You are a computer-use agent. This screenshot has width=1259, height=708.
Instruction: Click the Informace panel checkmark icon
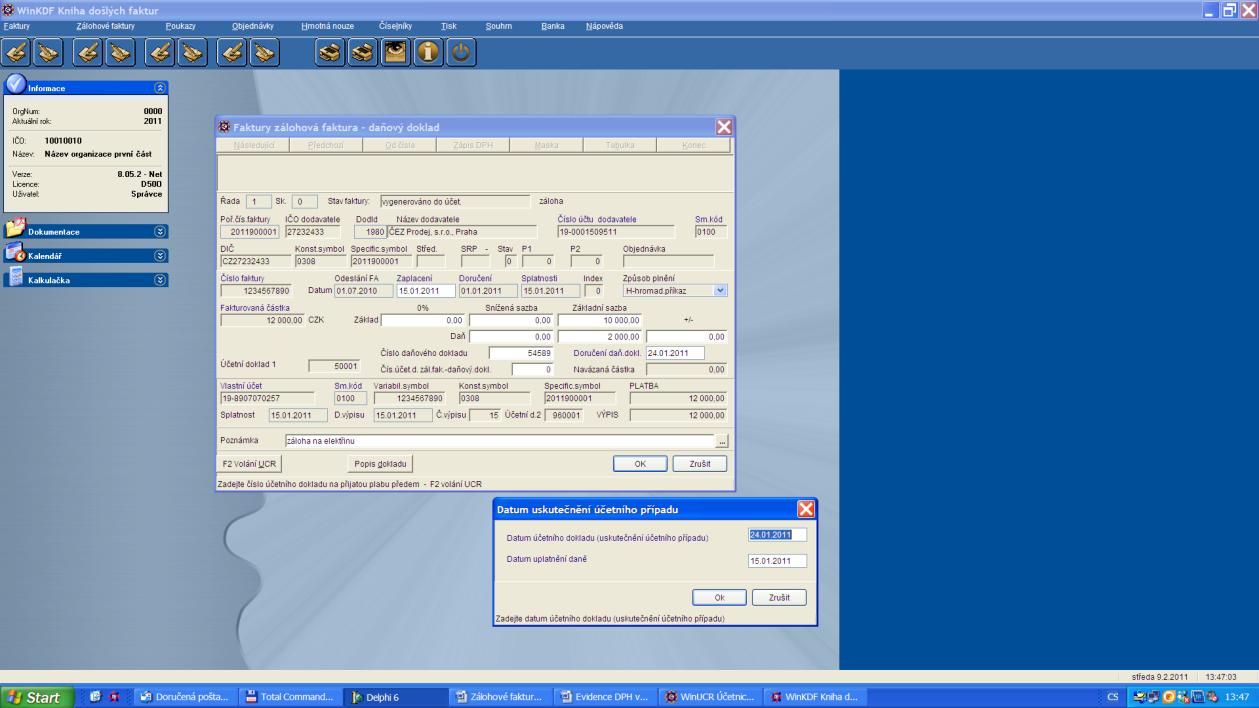click(x=15, y=86)
